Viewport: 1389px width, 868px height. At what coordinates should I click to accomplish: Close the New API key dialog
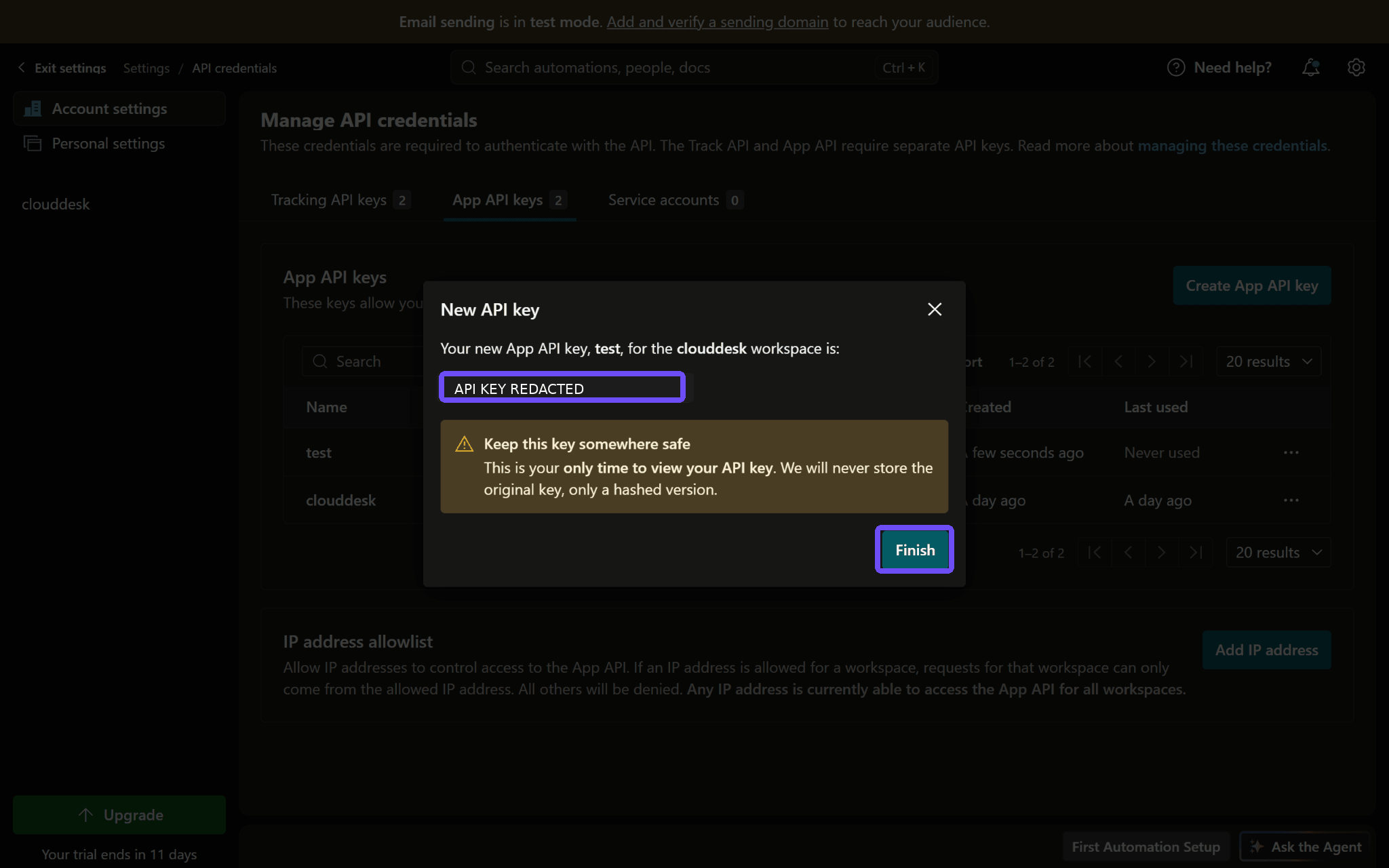(935, 309)
